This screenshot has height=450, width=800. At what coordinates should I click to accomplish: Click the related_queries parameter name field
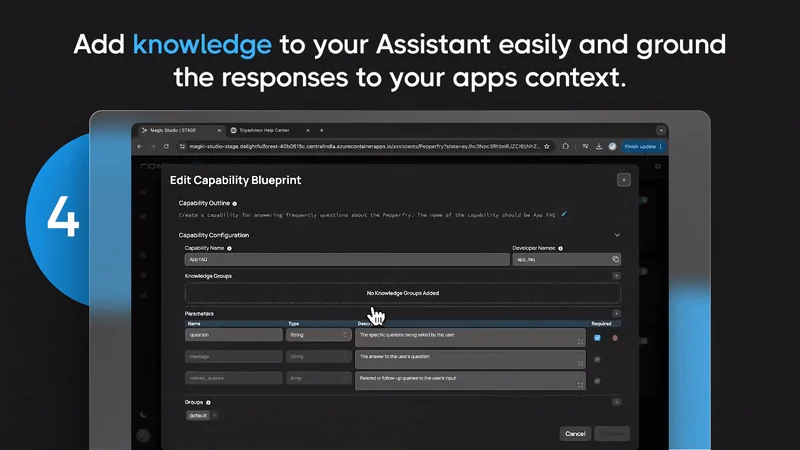233,378
